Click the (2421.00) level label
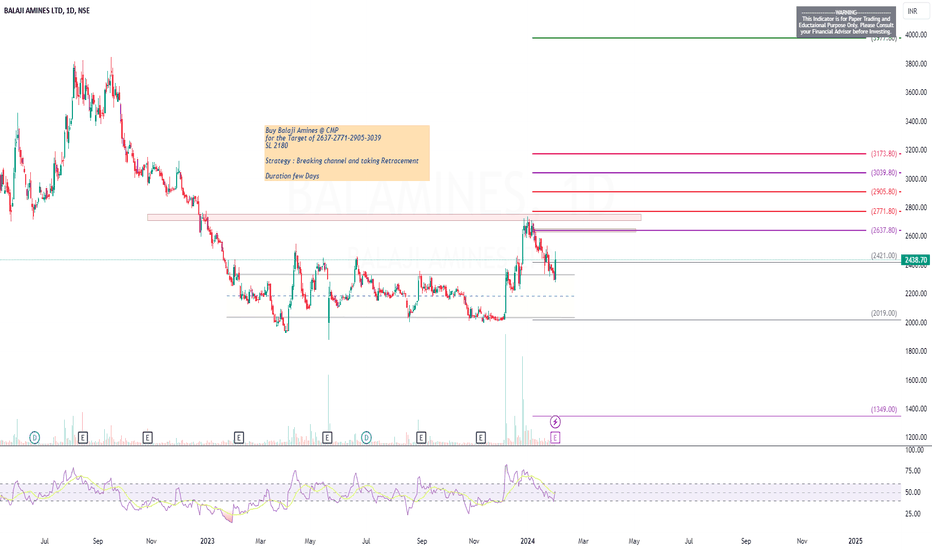This screenshot has height=550, width=932. [884, 256]
